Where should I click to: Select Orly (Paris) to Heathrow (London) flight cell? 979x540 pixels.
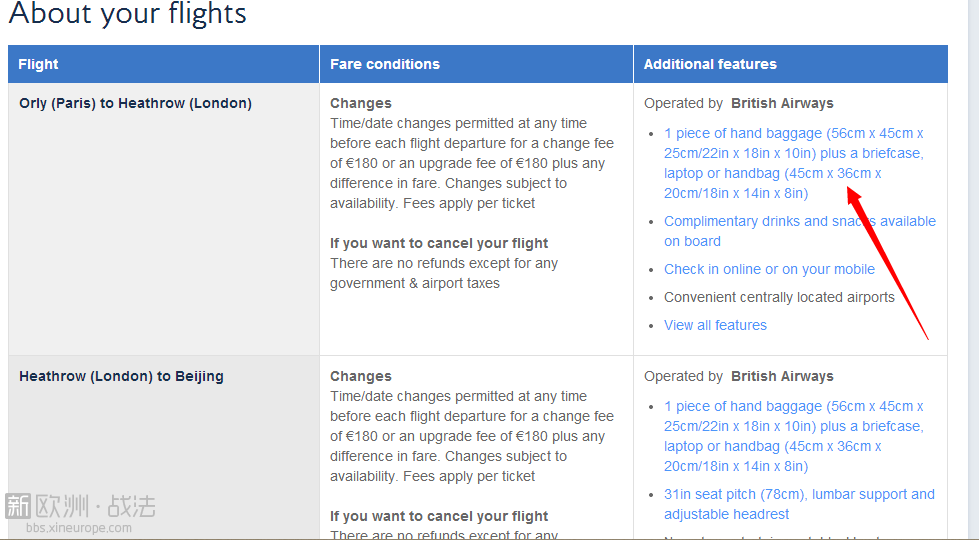tap(135, 103)
